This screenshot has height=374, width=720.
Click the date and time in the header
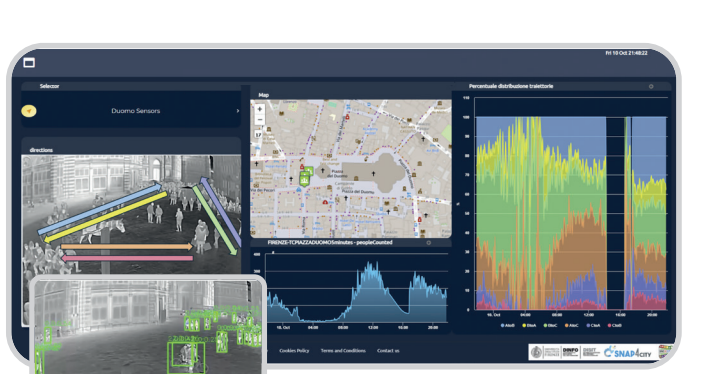626,53
